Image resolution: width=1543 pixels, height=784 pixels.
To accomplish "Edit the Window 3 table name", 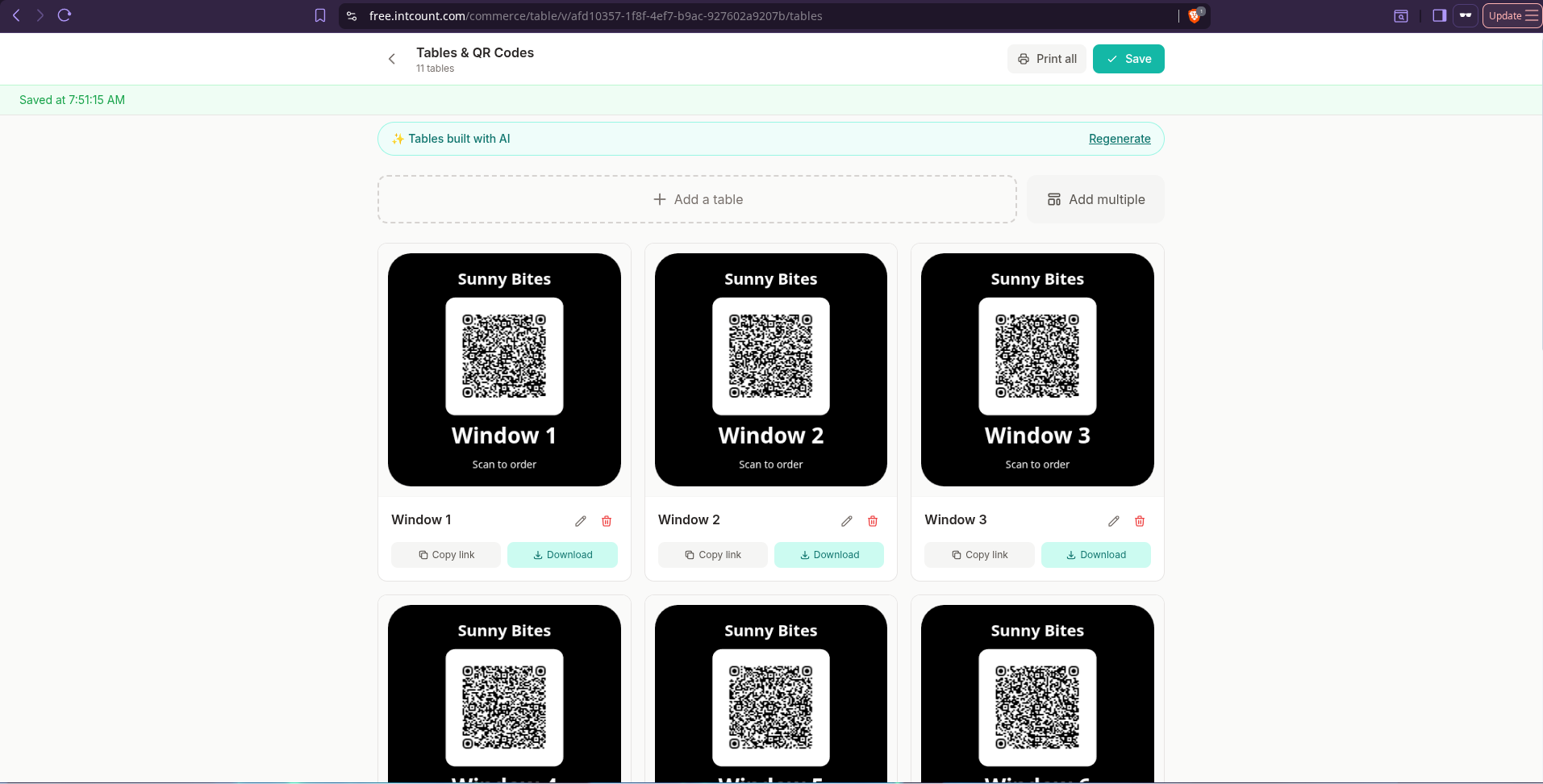I will (x=1114, y=521).
